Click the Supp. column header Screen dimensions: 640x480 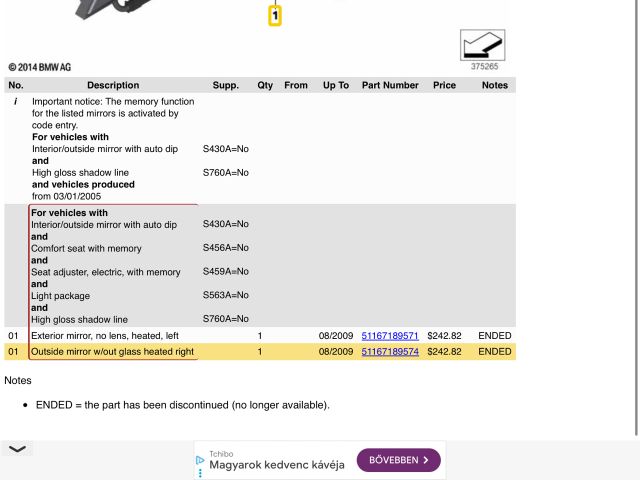[x=226, y=85]
